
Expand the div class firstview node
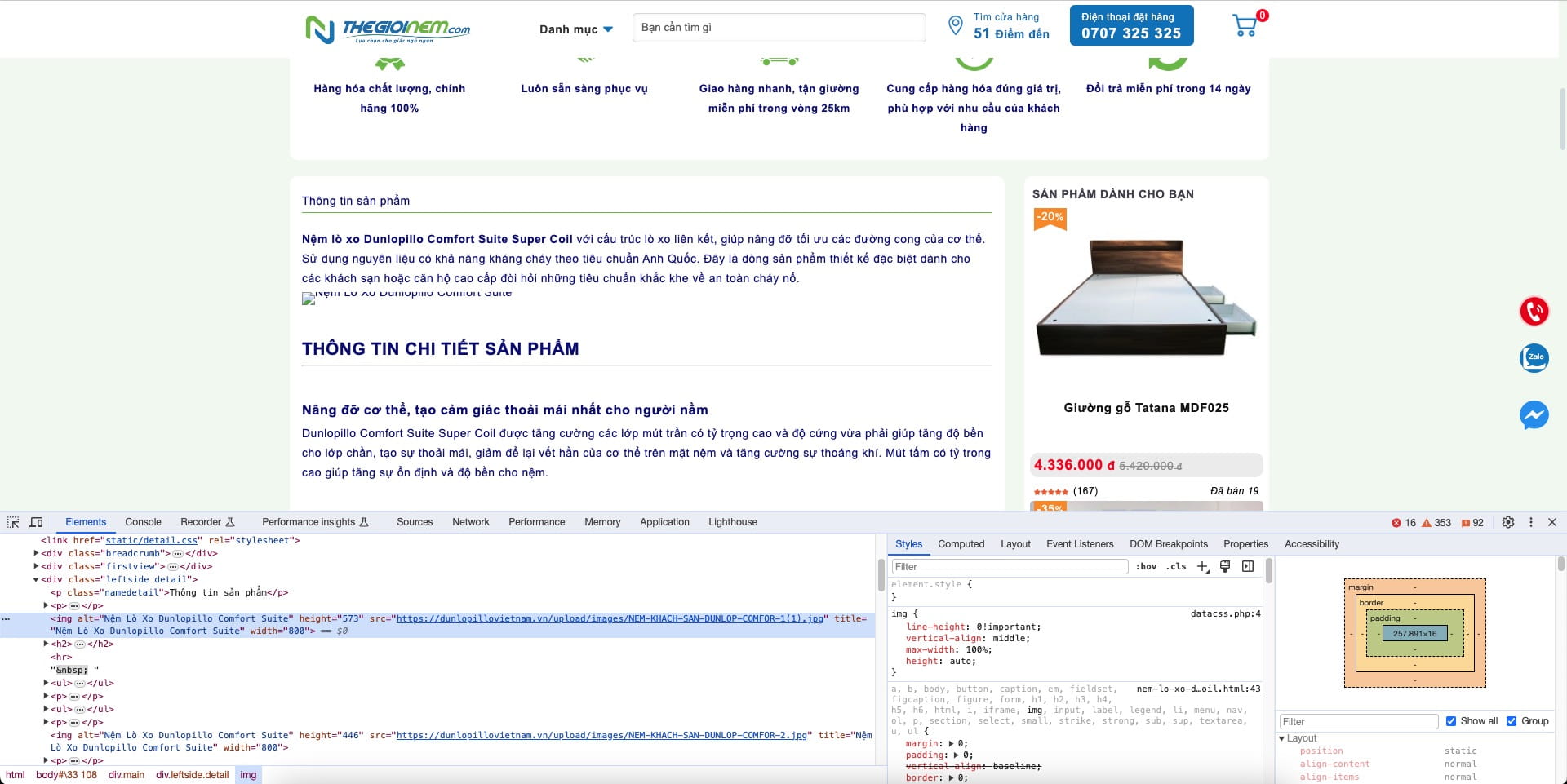pos(36,567)
